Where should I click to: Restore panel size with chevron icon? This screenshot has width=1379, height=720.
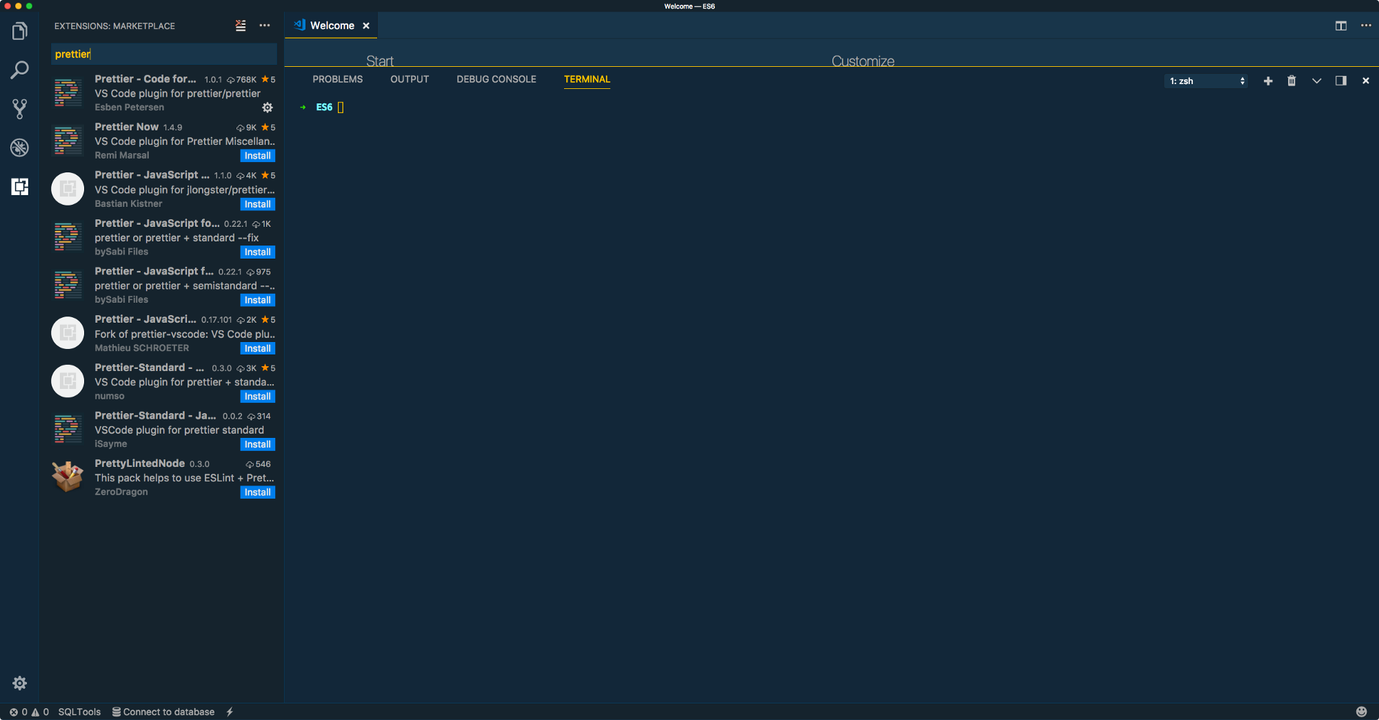(x=1316, y=81)
